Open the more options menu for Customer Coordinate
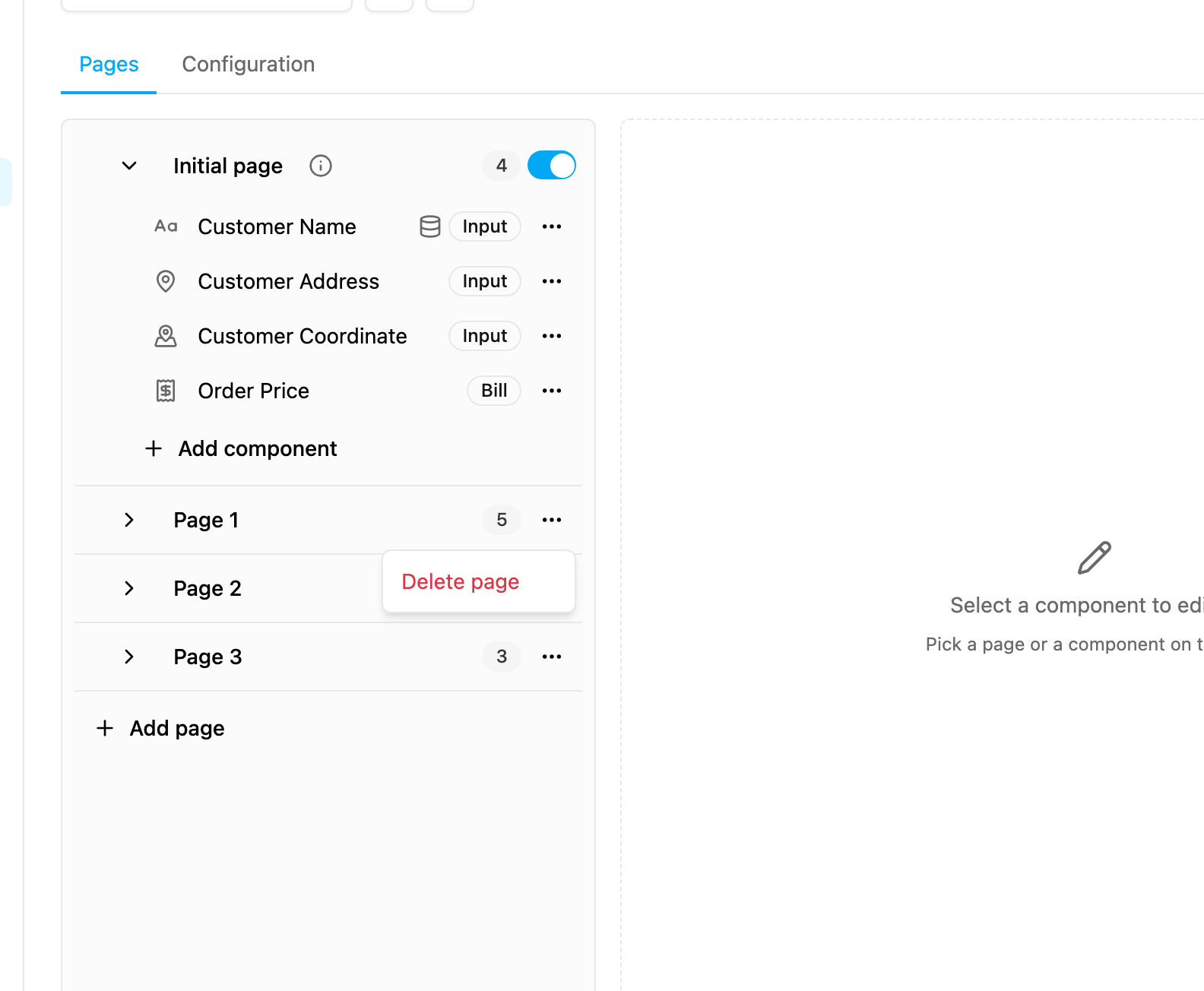Viewport: 1204px width, 991px height. click(552, 336)
